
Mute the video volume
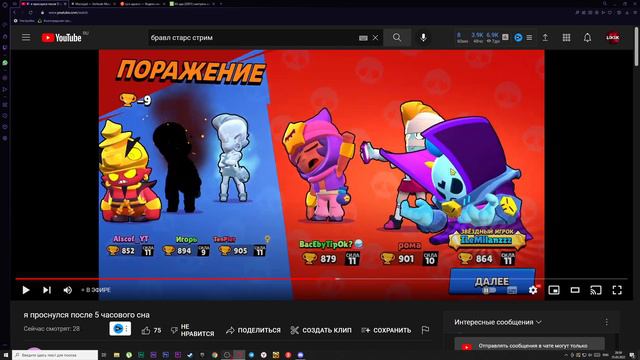pos(67,290)
